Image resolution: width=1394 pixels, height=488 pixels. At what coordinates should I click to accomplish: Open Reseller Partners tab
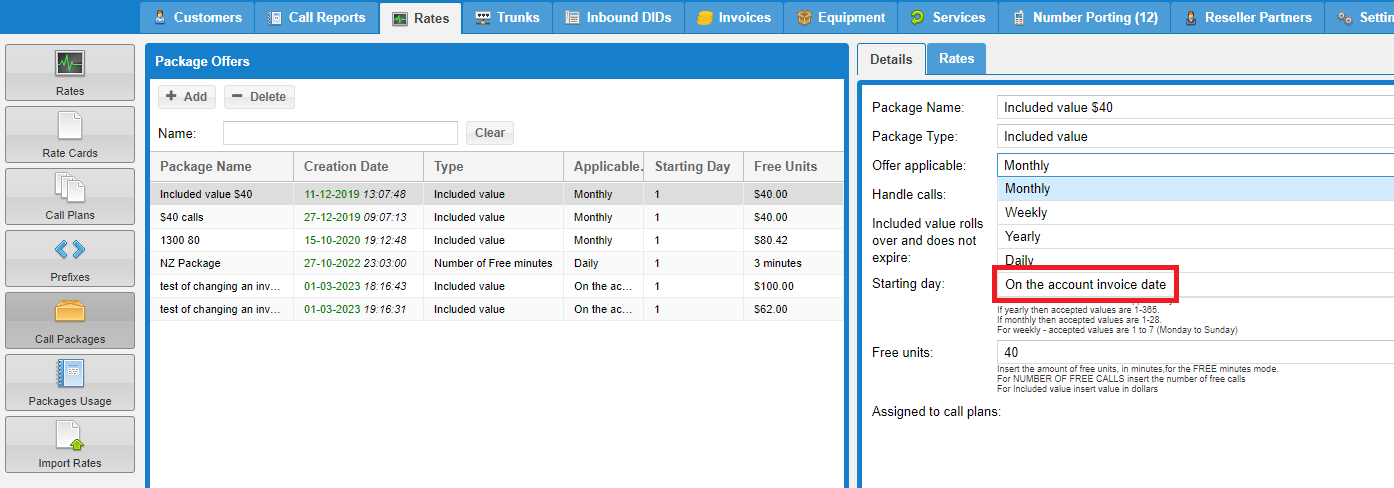click(x=1247, y=17)
